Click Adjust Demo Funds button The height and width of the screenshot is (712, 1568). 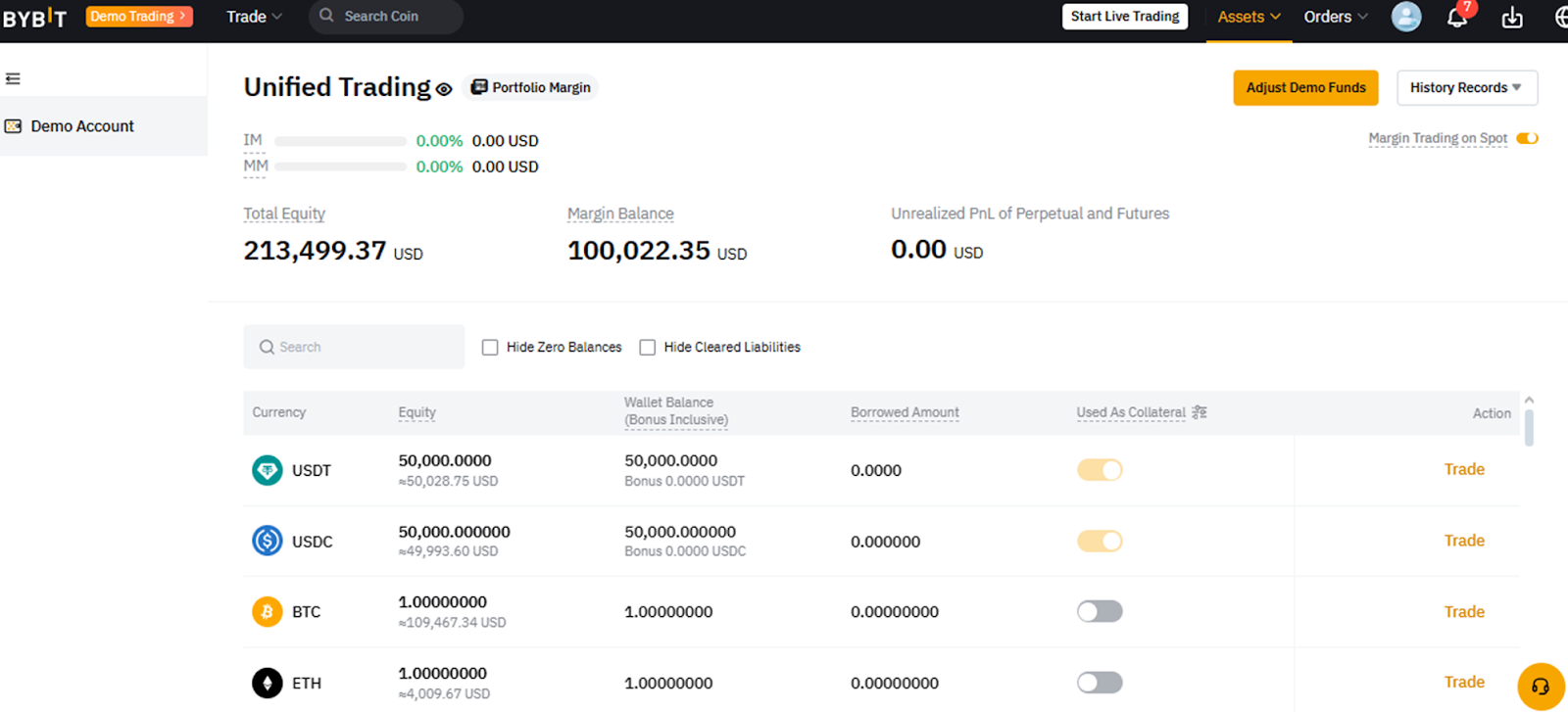(1305, 88)
